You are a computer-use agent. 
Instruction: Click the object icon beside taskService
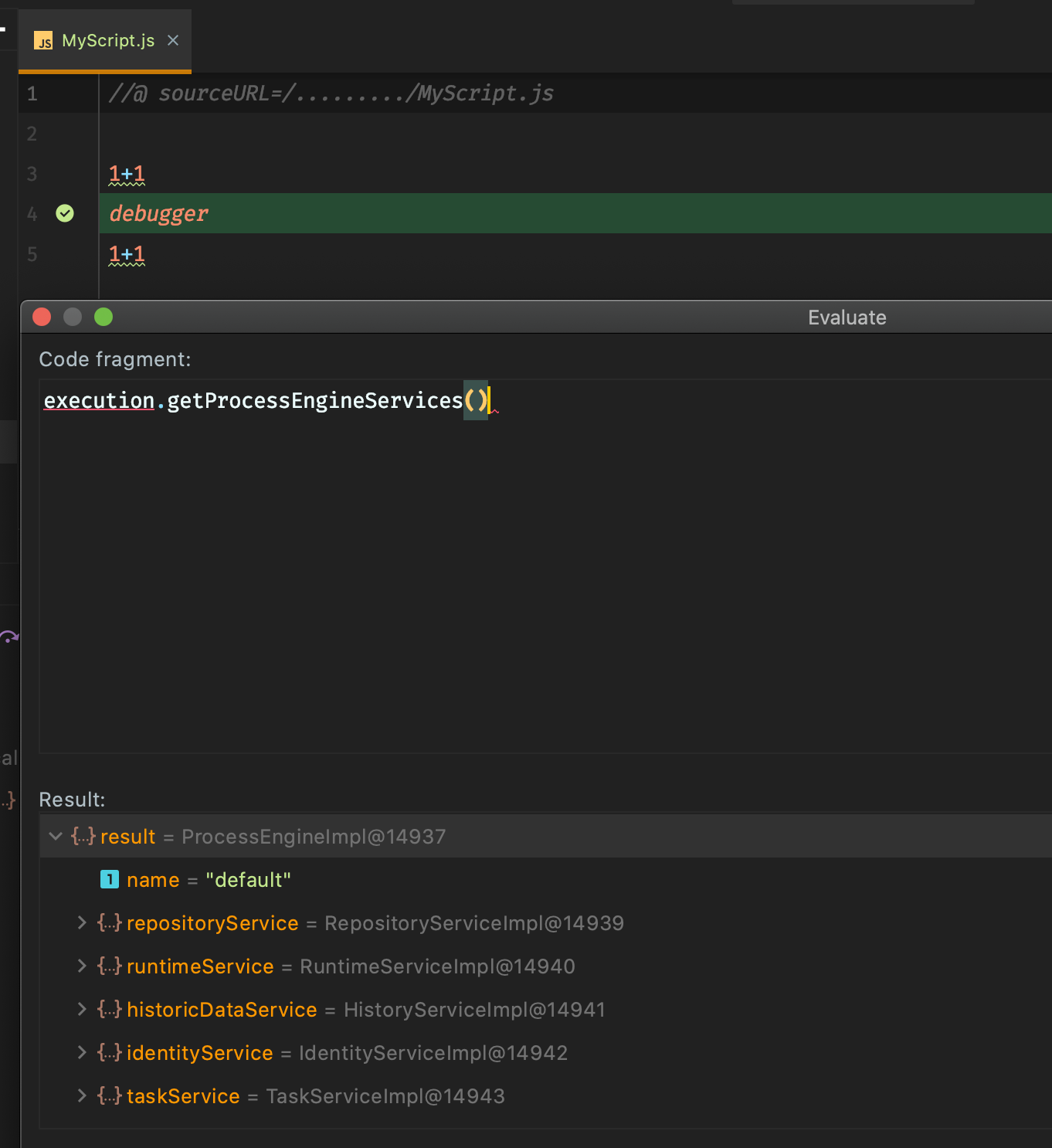(x=110, y=1095)
